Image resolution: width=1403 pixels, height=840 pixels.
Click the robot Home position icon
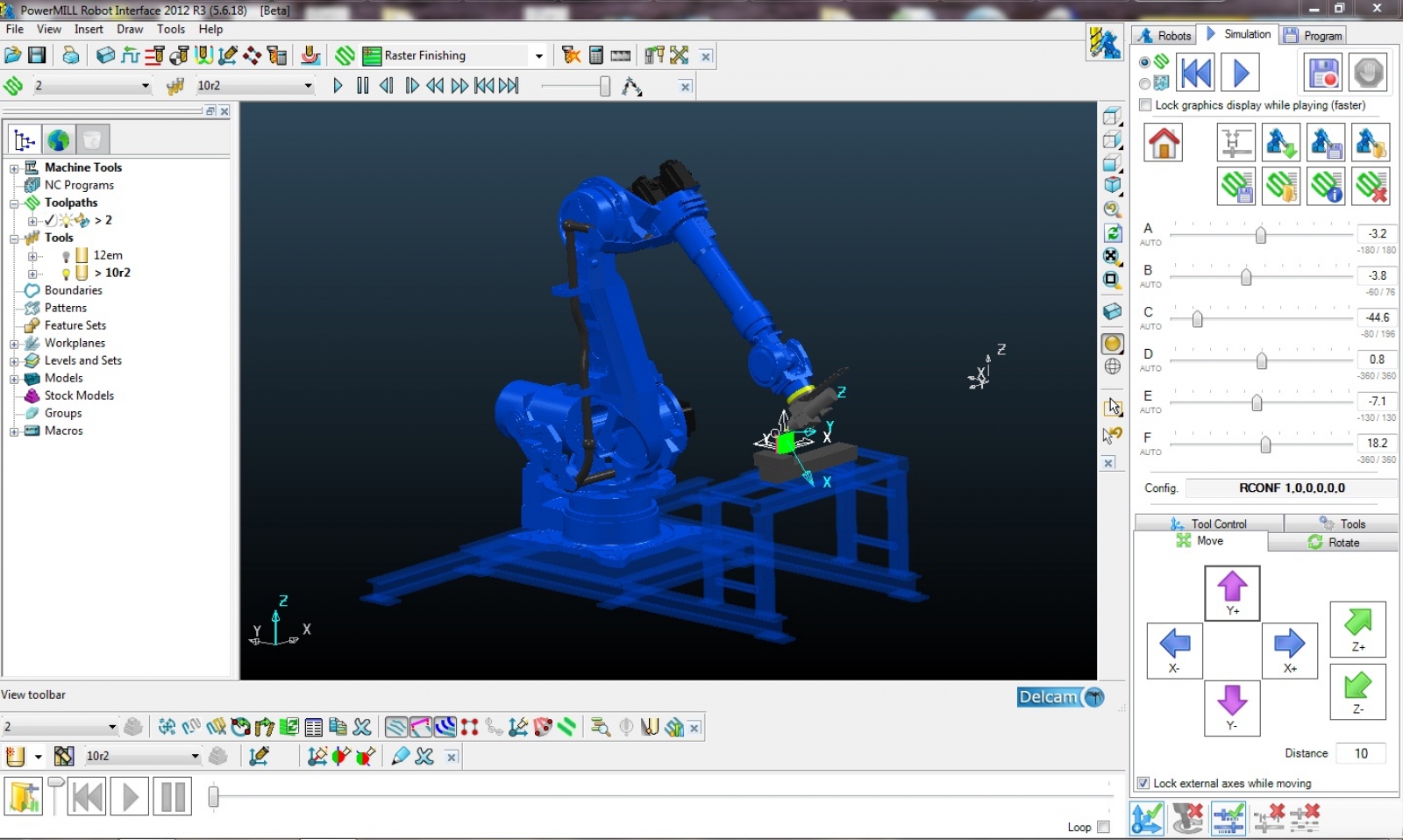pyautogui.click(x=1164, y=143)
